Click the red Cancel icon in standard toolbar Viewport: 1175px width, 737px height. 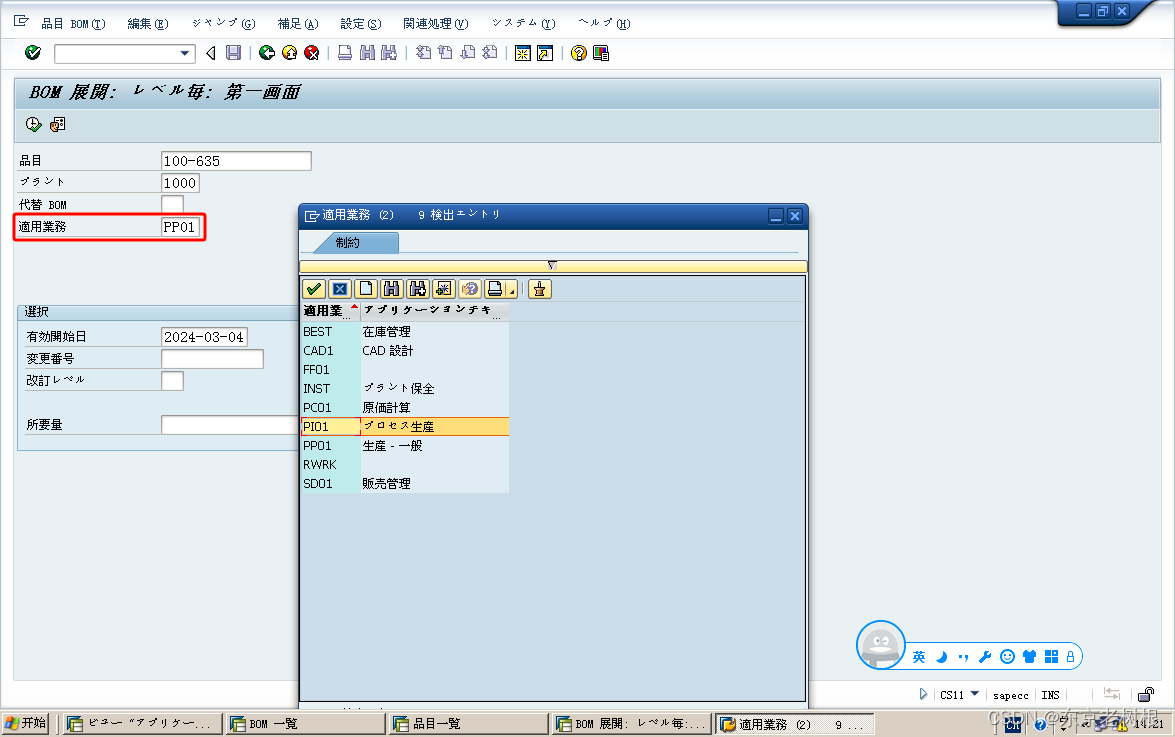tap(310, 52)
